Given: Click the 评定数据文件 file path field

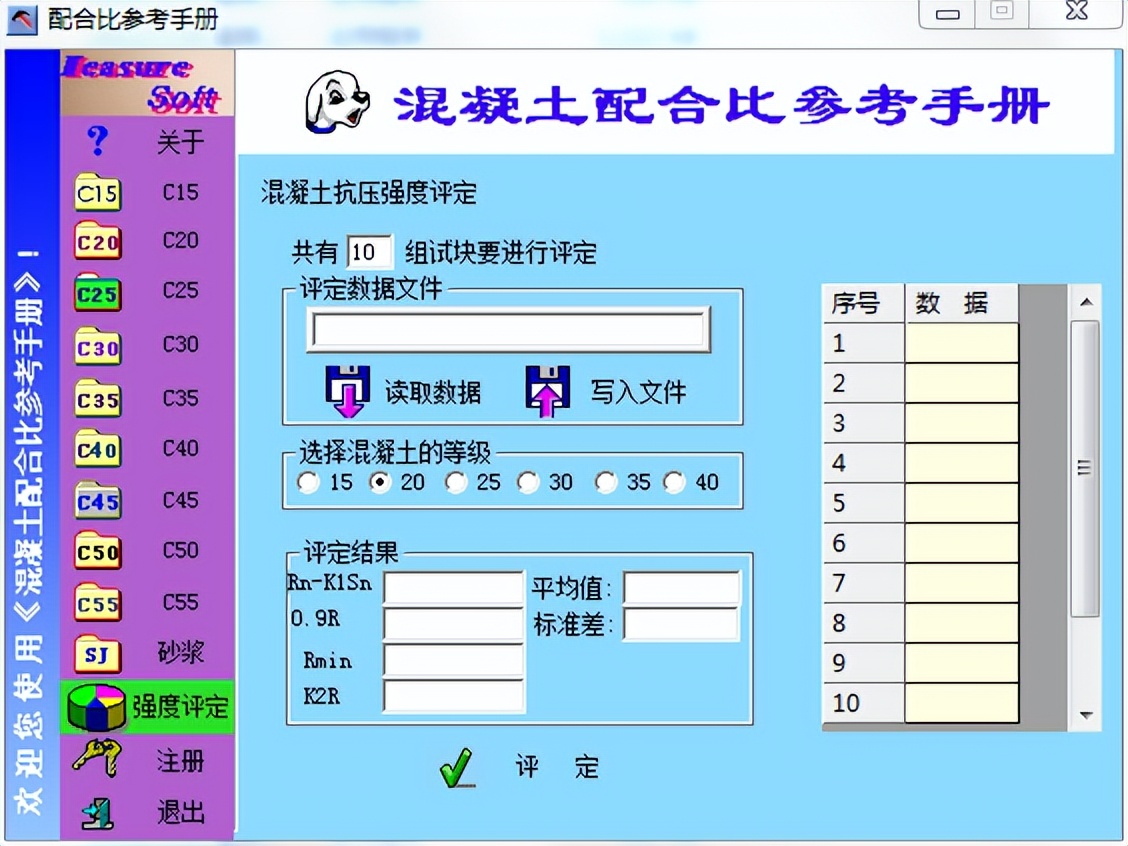Looking at the screenshot, I should coord(510,330).
